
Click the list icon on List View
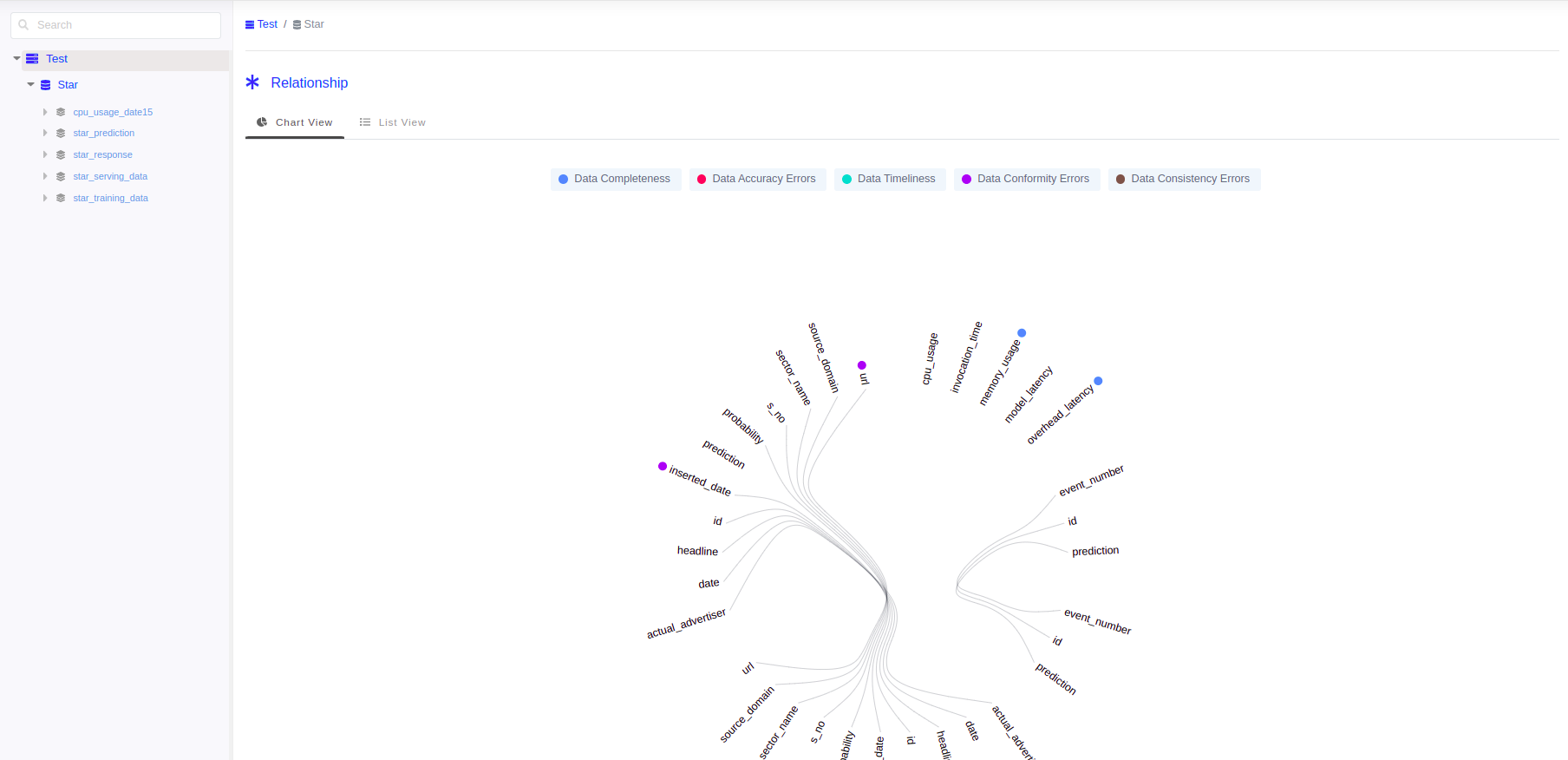(x=365, y=122)
